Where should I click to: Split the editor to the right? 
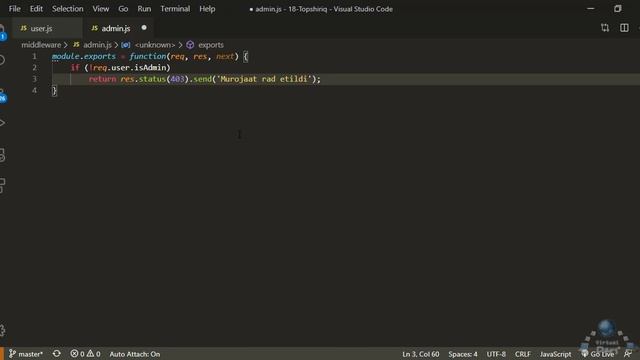(624, 28)
